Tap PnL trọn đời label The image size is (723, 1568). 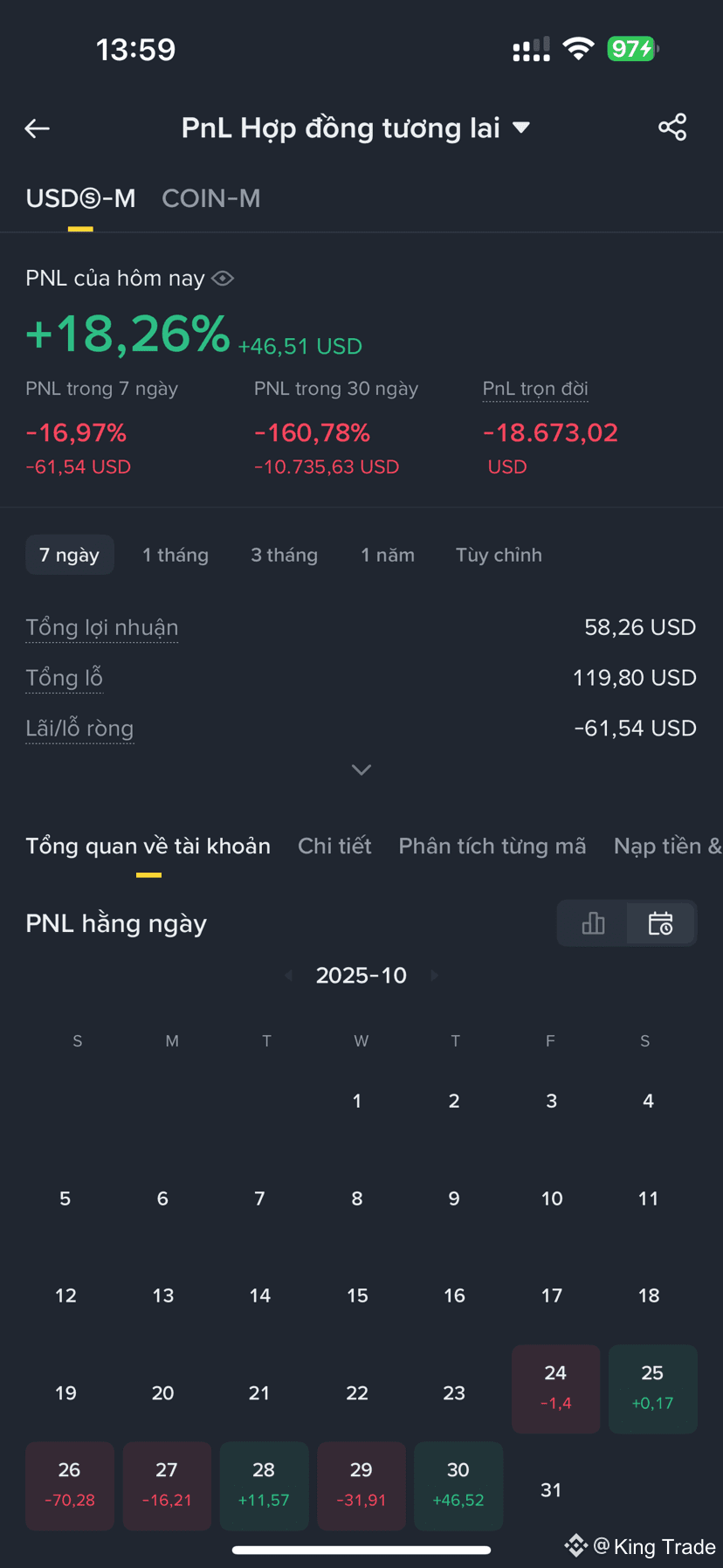tap(535, 389)
